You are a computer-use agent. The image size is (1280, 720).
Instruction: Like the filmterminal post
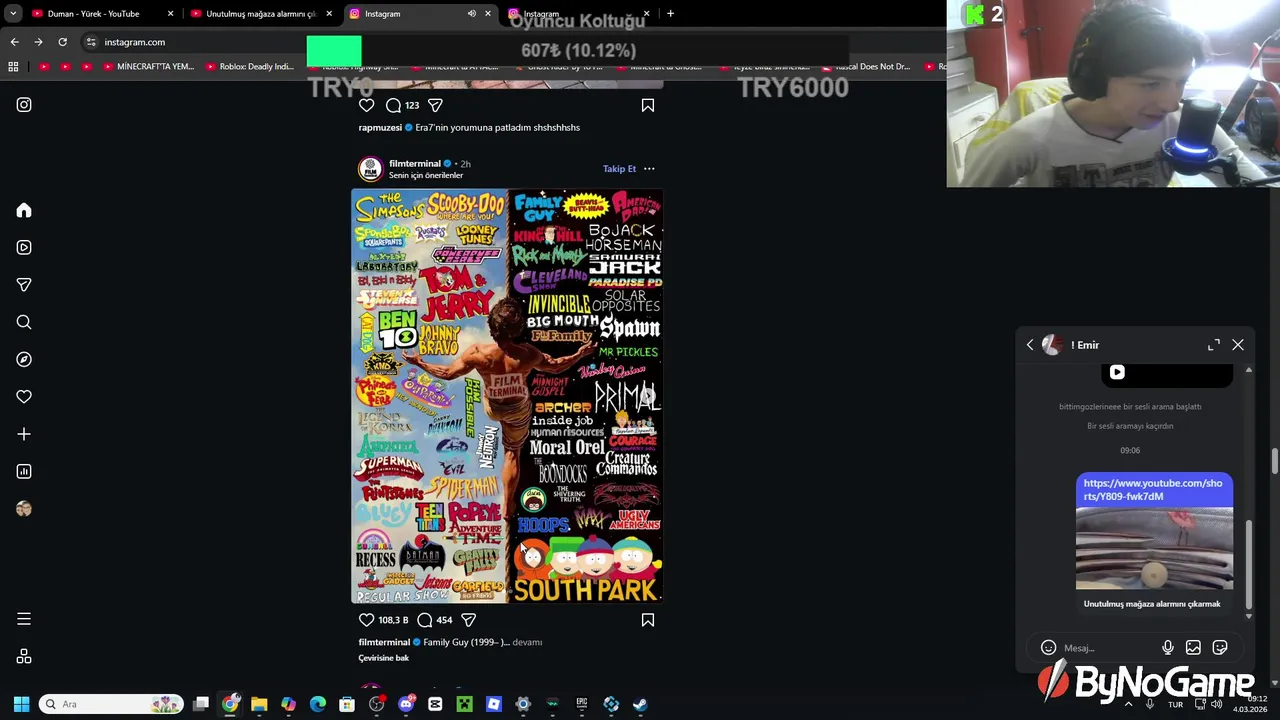[x=366, y=620]
